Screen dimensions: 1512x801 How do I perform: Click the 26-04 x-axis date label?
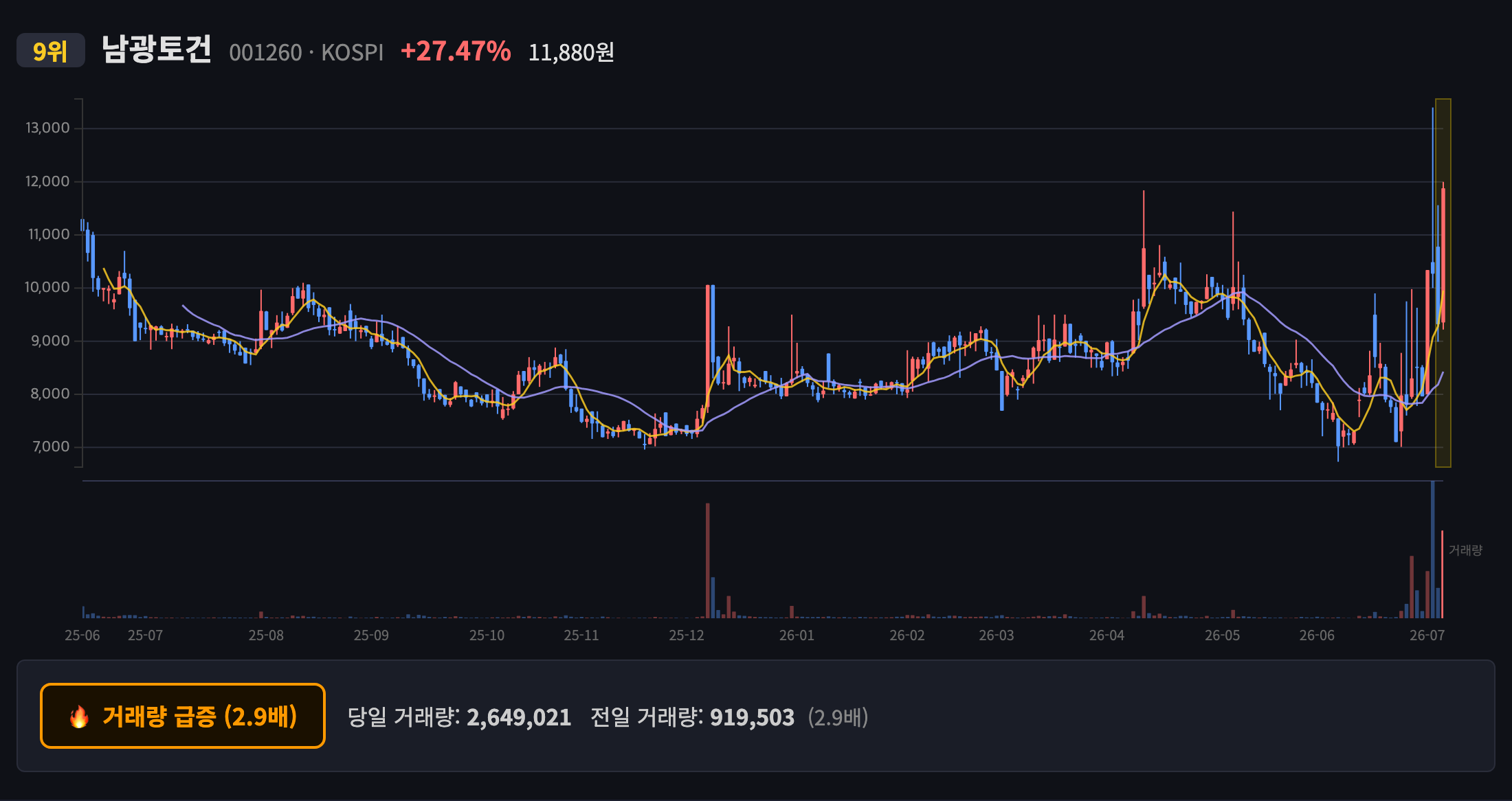click(1107, 635)
